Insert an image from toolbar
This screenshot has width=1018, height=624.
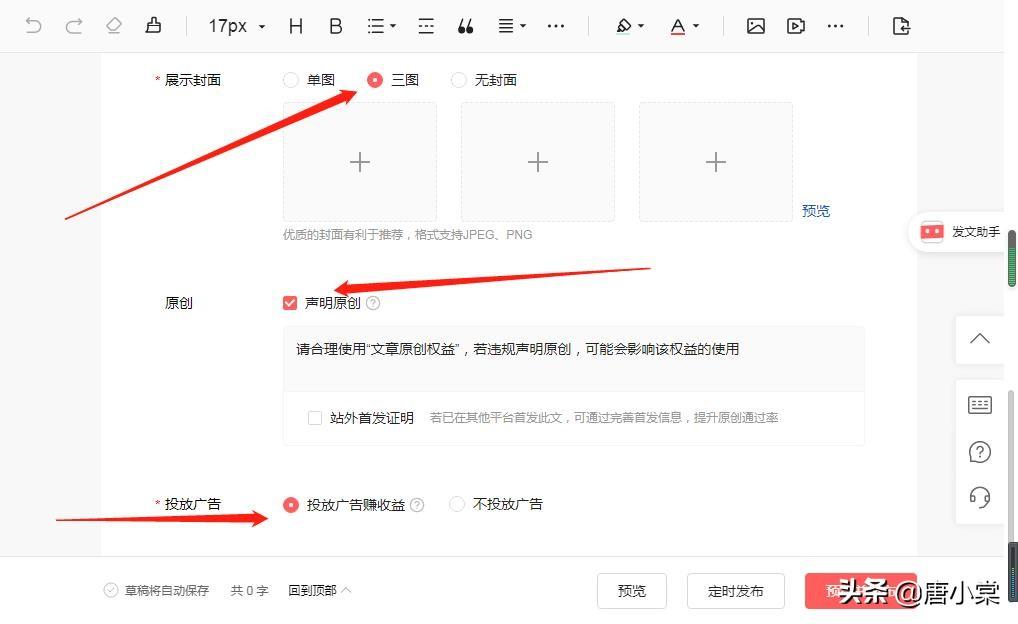(x=756, y=26)
